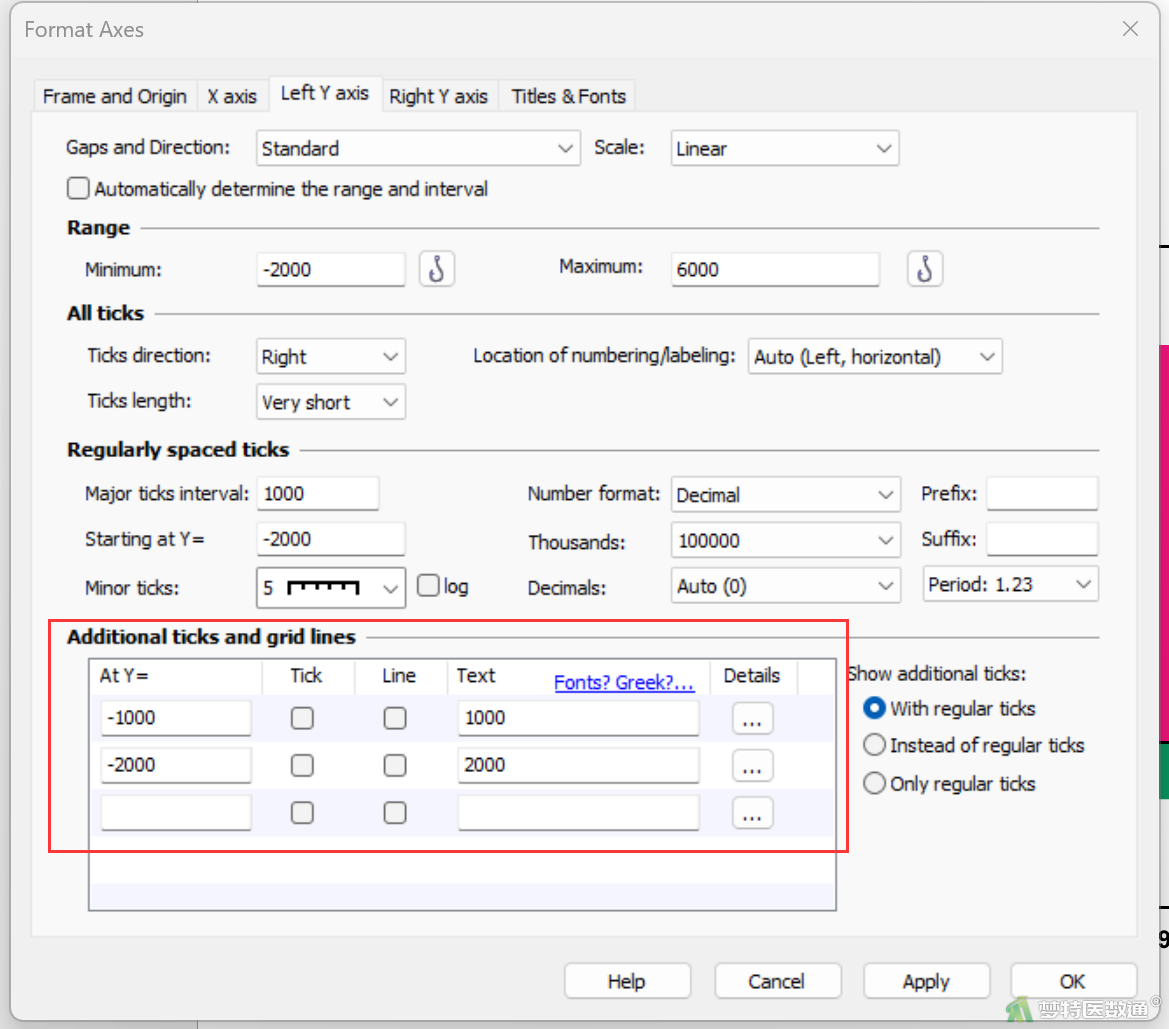Expand the Number format dropdown
The image size is (1169, 1029).
click(785, 494)
